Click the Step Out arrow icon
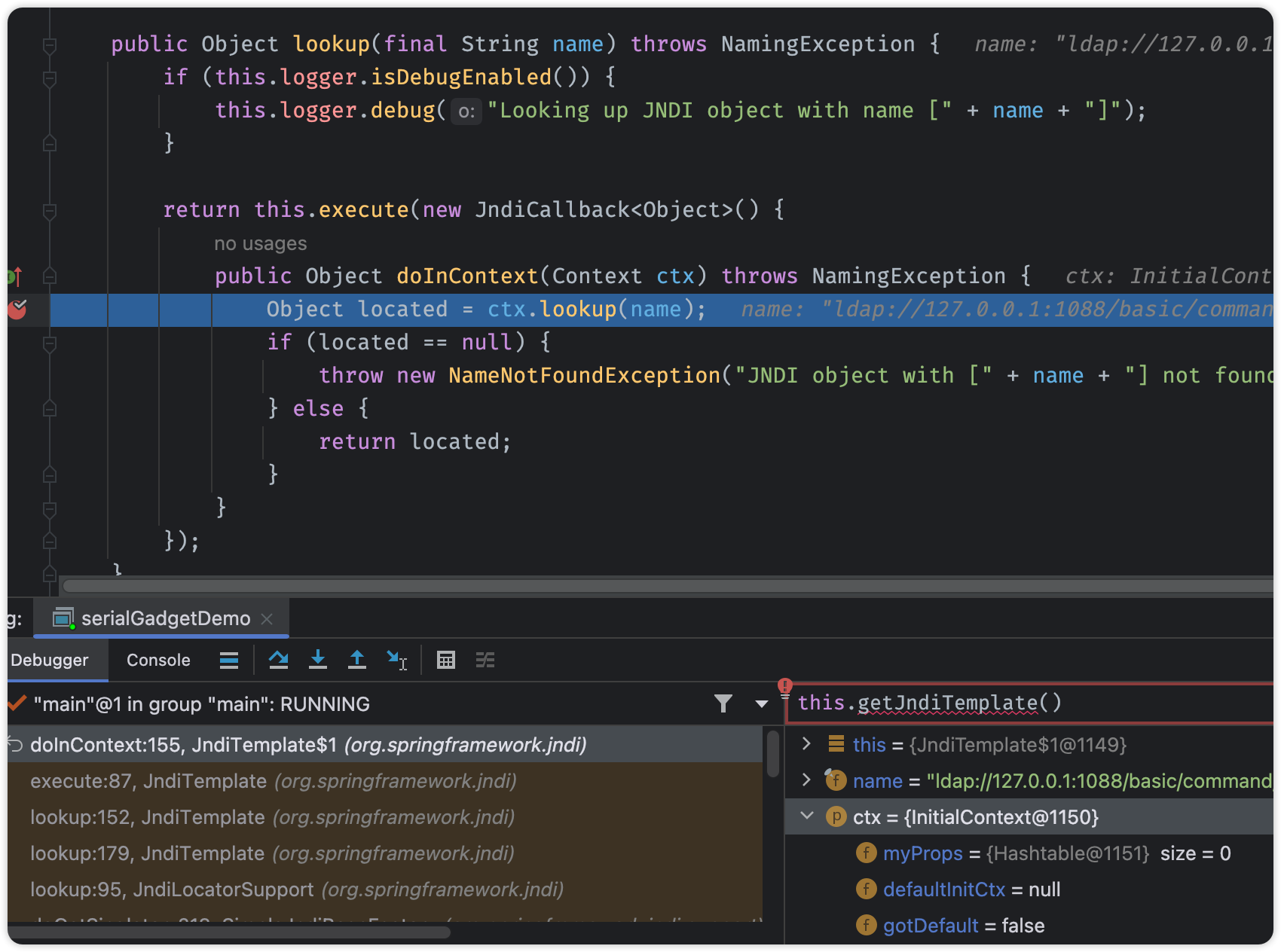 pyautogui.click(x=357, y=661)
